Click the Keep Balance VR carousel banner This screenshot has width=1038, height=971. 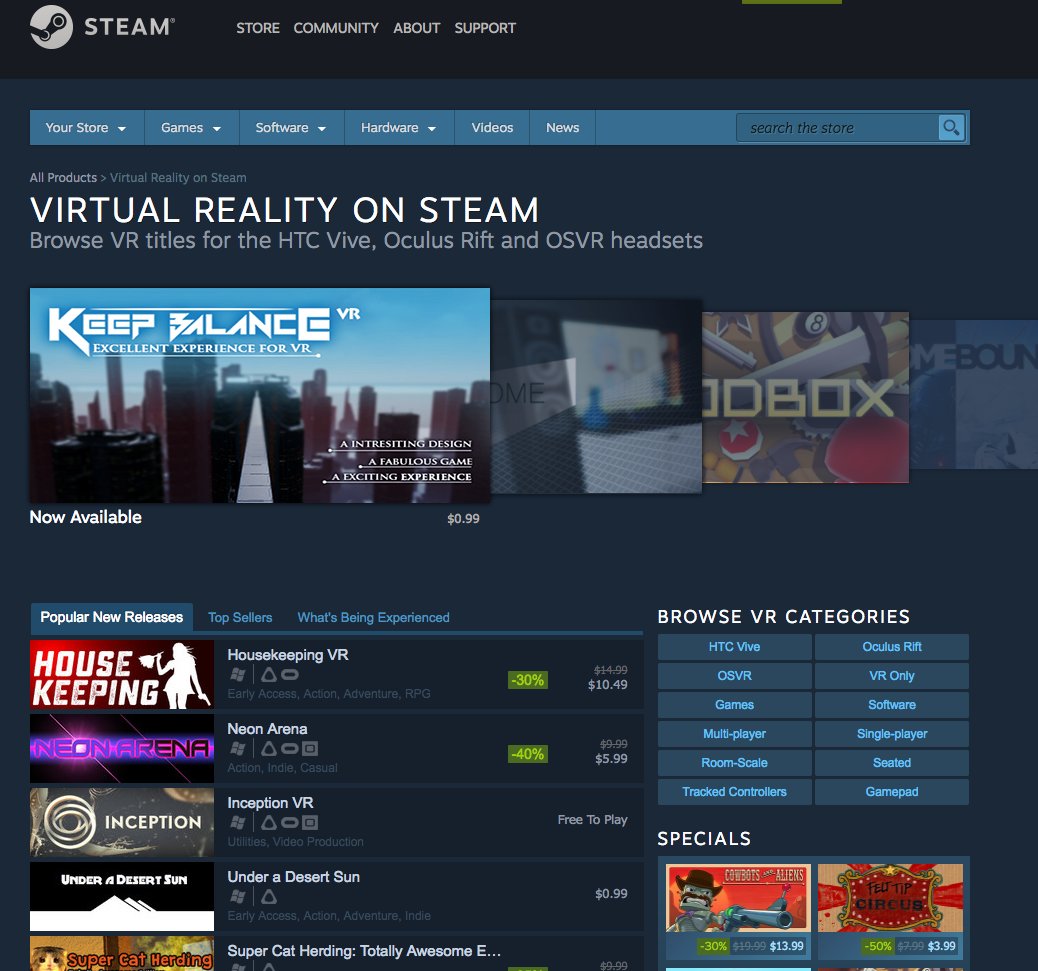[x=260, y=395]
